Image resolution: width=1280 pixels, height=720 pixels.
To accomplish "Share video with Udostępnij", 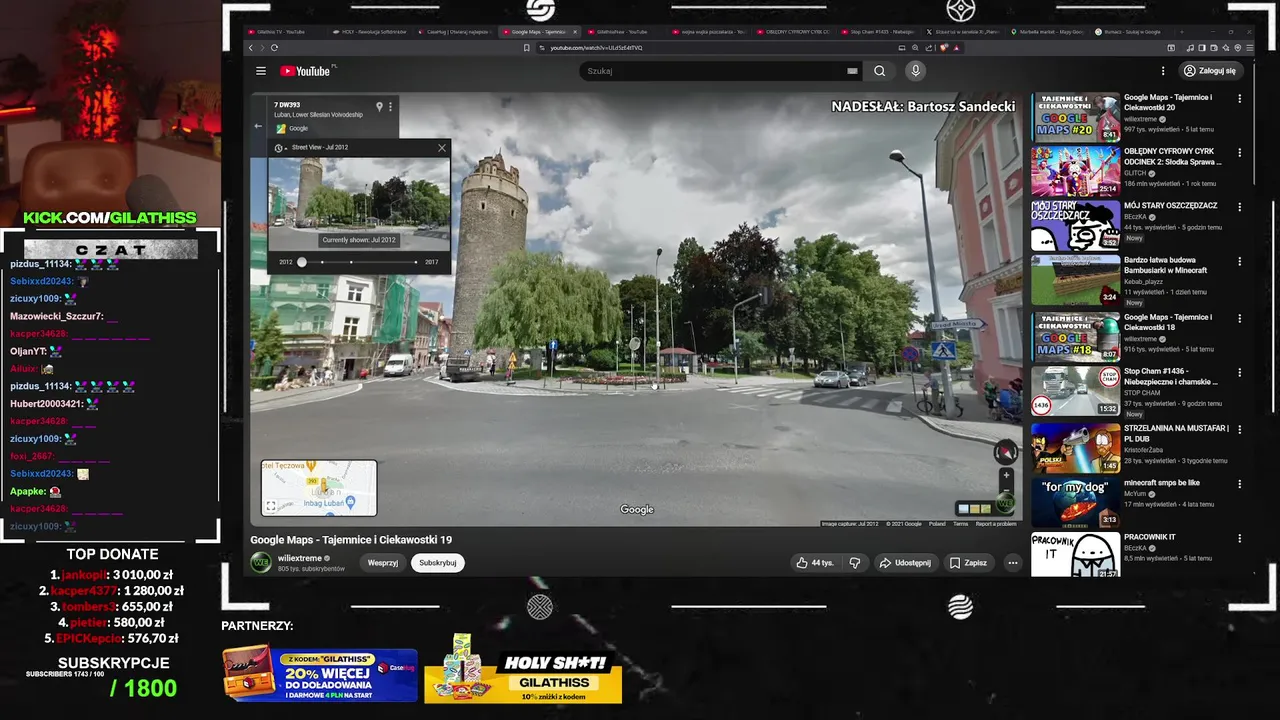I will pyautogui.click(x=904, y=563).
